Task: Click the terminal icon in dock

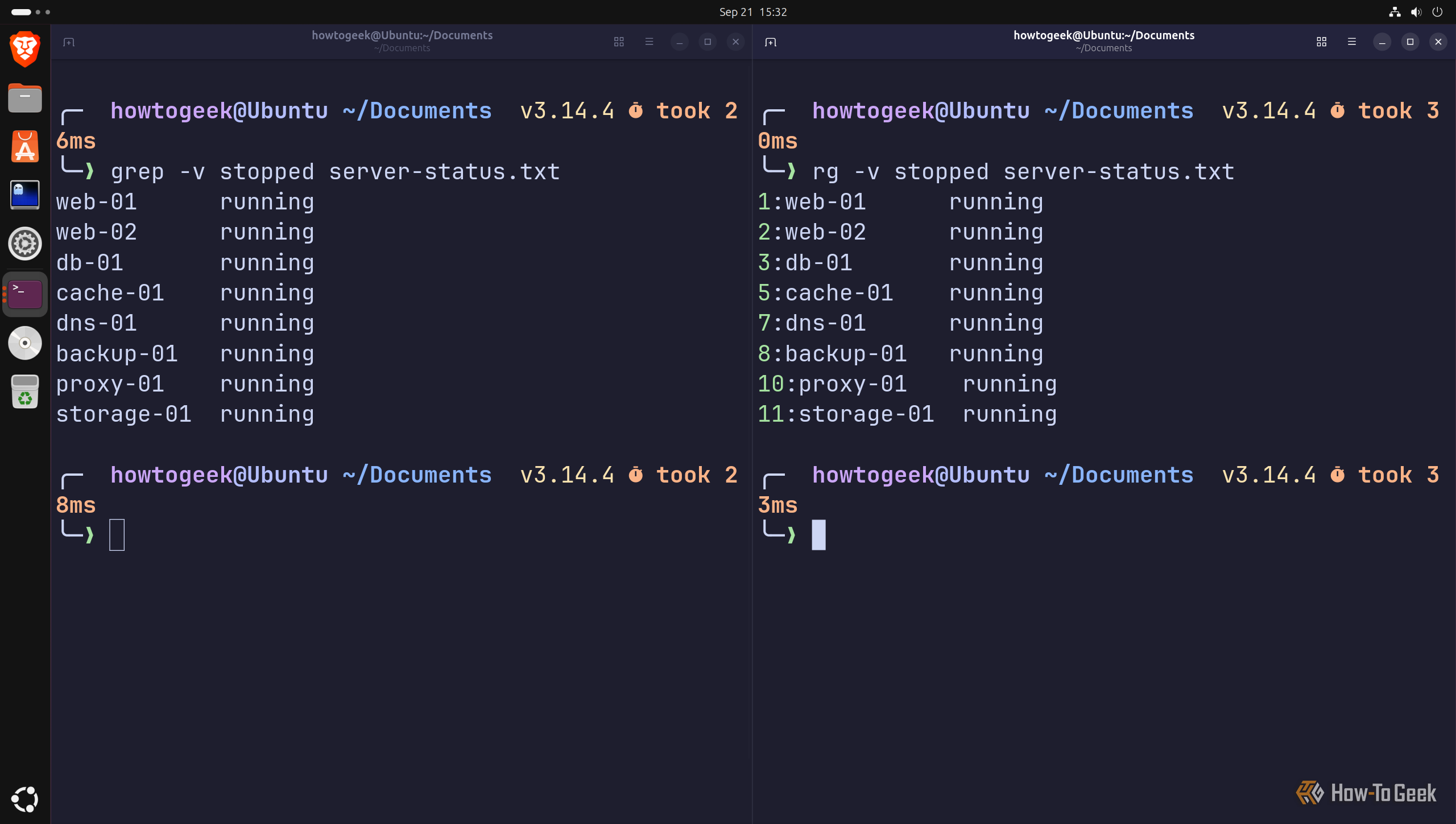Action: pyautogui.click(x=25, y=294)
